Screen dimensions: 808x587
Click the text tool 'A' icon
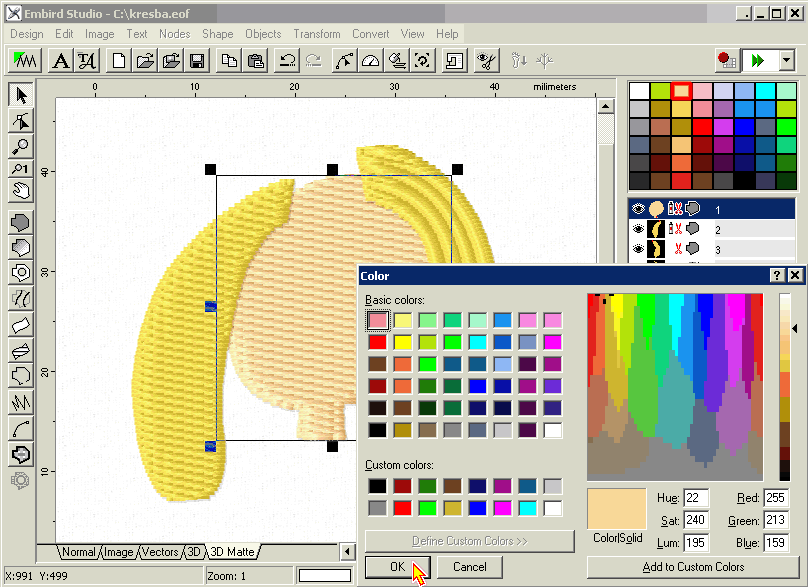(61, 61)
